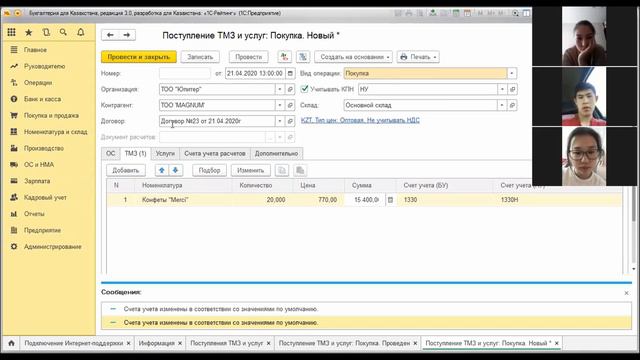The image size is (640, 360).
Task: Open the Договор record link icon
Action: [x=290, y=121]
